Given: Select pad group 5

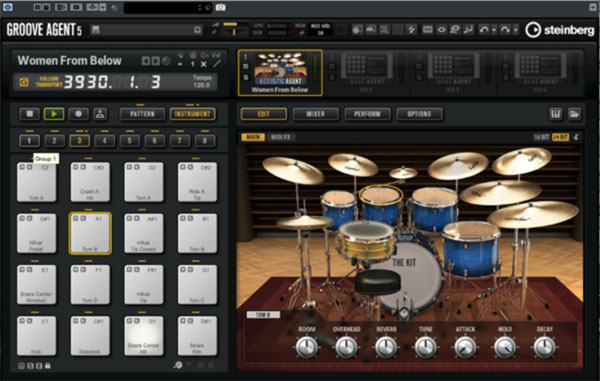Looking at the screenshot, I should point(129,141).
